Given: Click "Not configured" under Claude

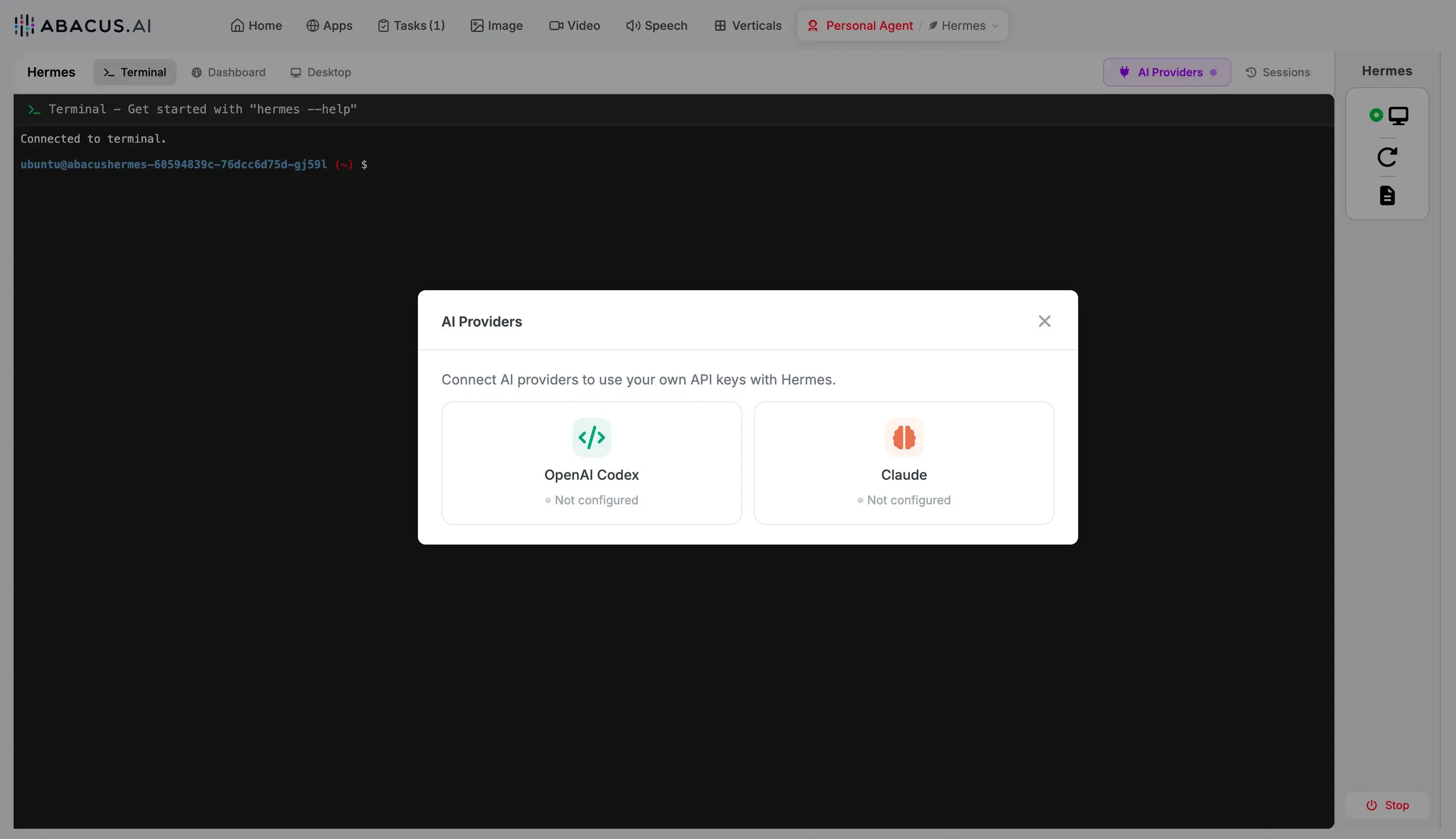Looking at the screenshot, I should pos(909,500).
